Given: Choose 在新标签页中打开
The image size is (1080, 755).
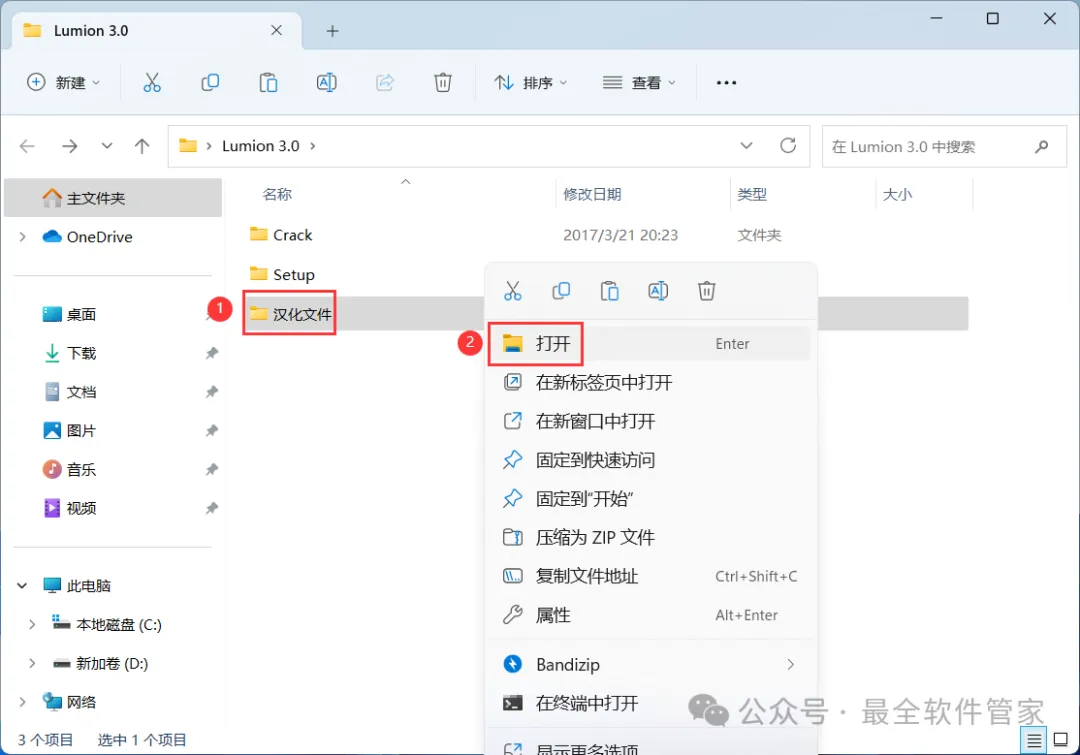Looking at the screenshot, I should tap(649, 382).
